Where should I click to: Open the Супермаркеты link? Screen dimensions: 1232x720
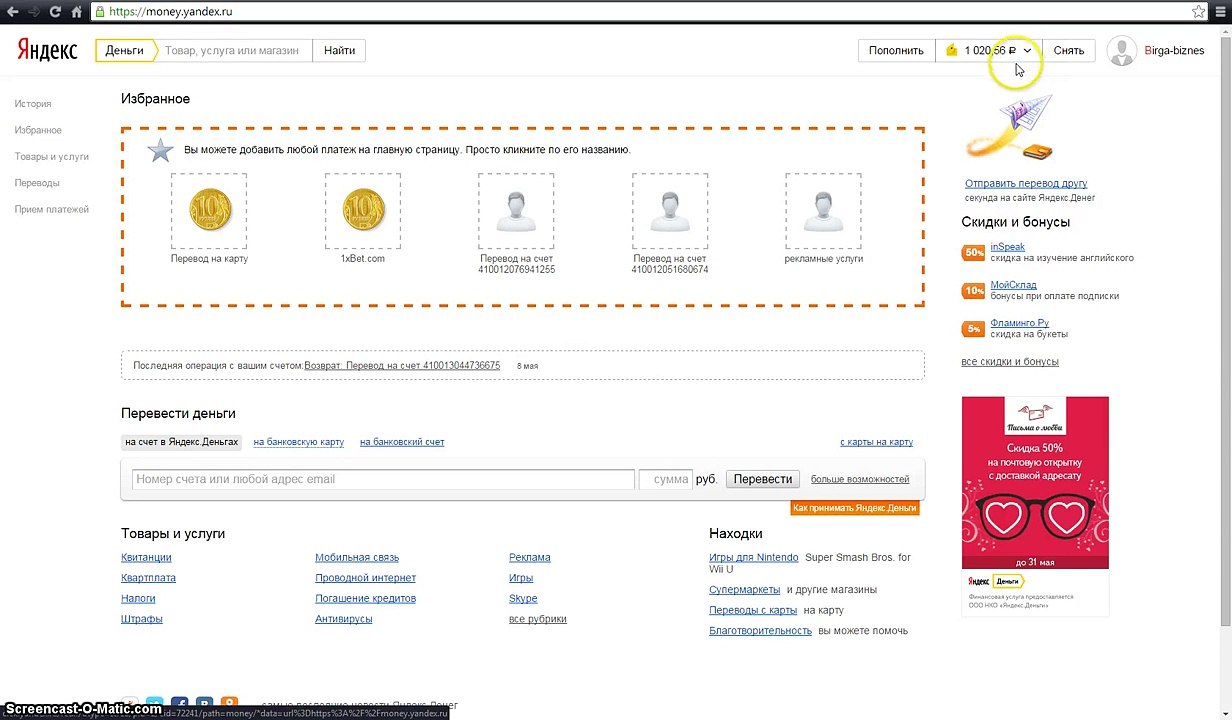click(744, 590)
